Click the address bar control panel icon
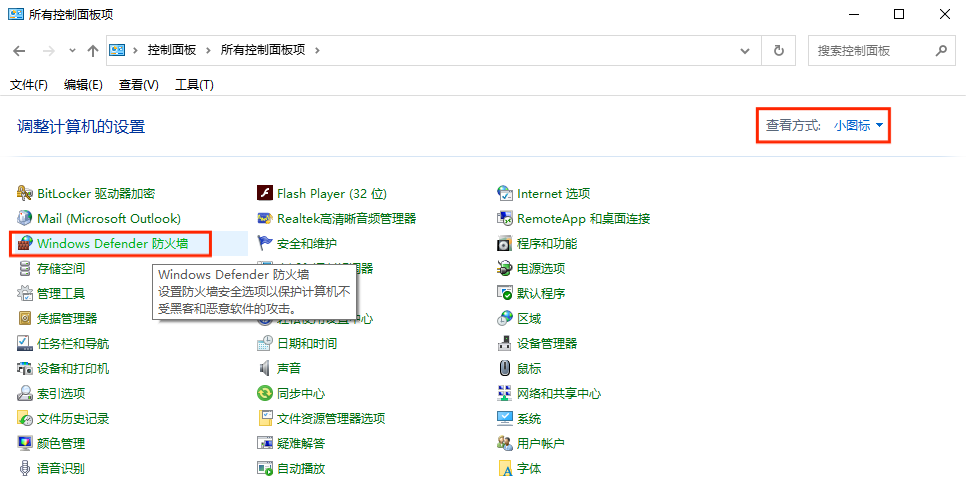966x486 pixels. [x=117, y=50]
